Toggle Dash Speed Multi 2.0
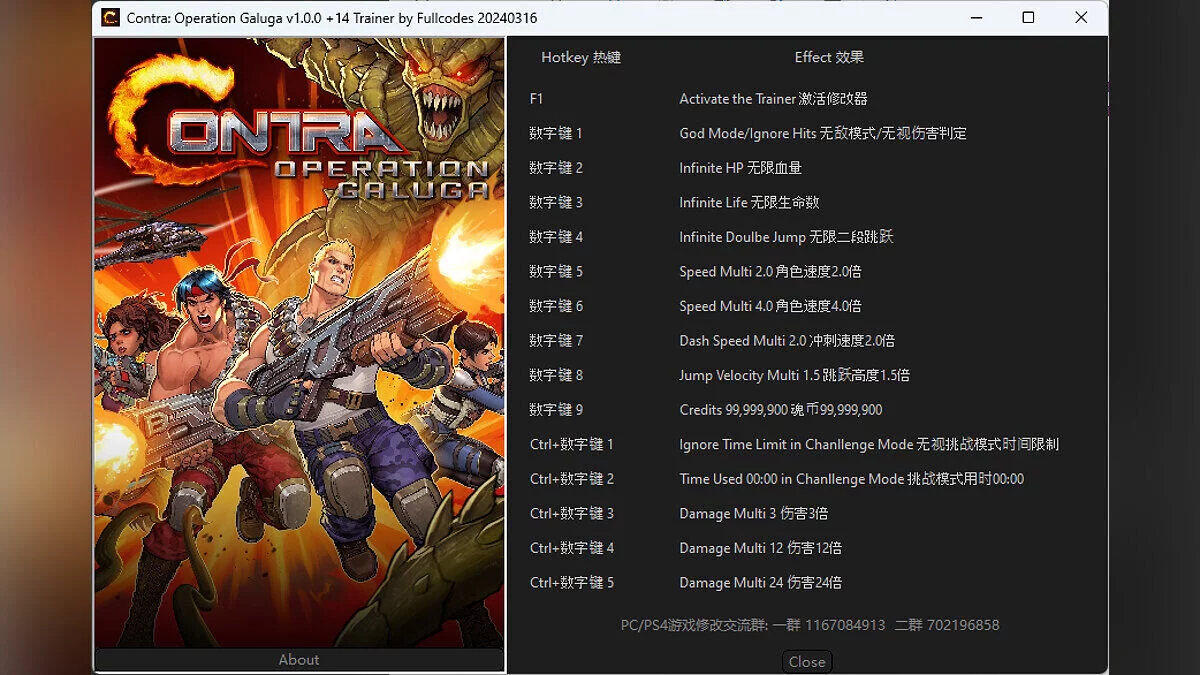 786,341
